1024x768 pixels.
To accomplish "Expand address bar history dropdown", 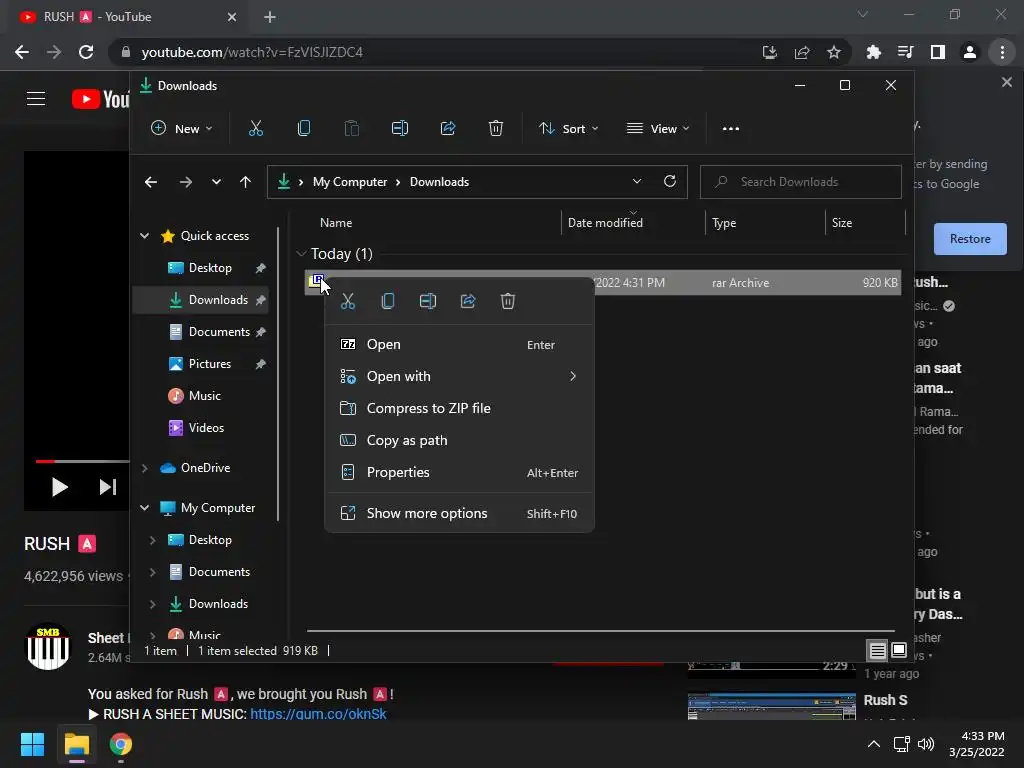I will (637, 181).
